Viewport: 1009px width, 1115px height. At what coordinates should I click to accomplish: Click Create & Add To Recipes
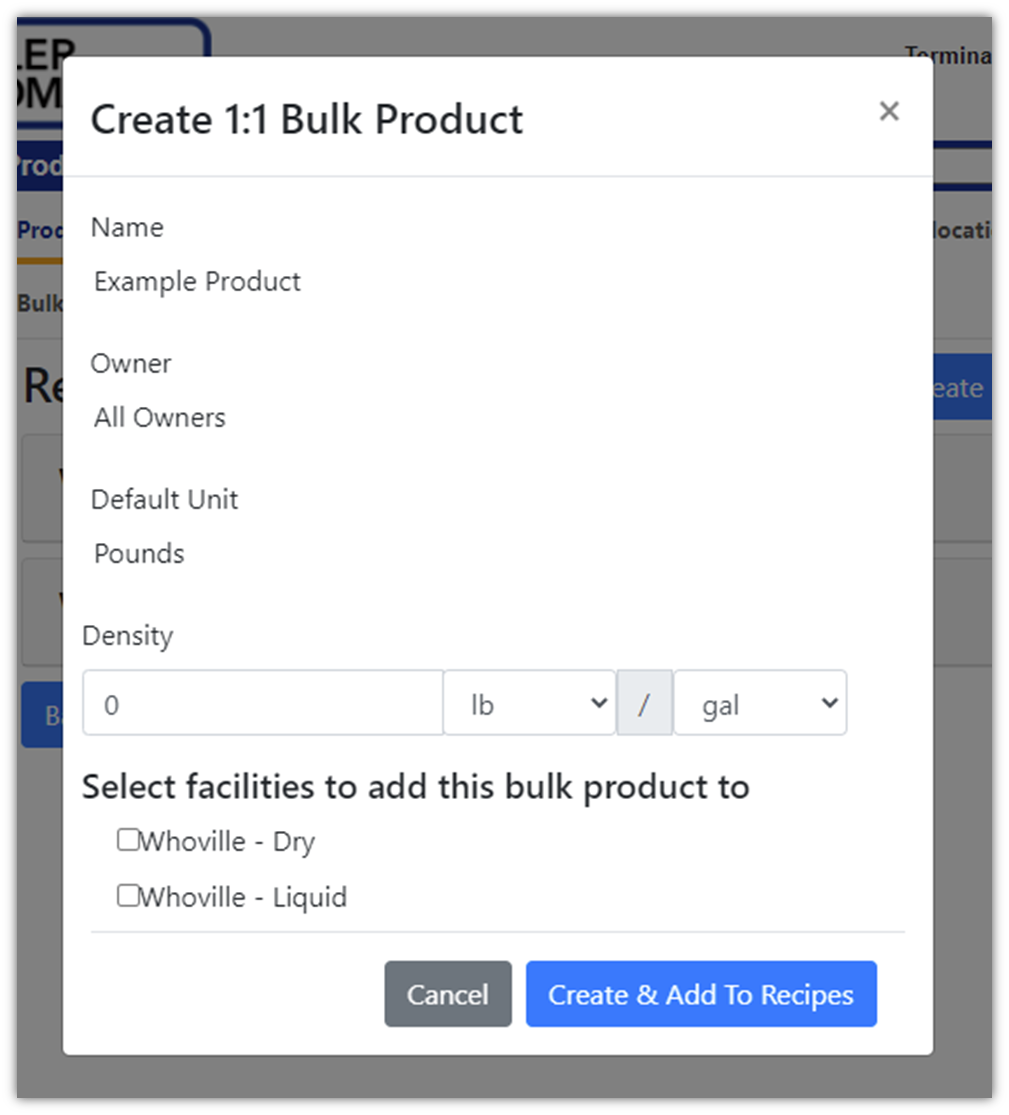pyautogui.click(x=701, y=994)
